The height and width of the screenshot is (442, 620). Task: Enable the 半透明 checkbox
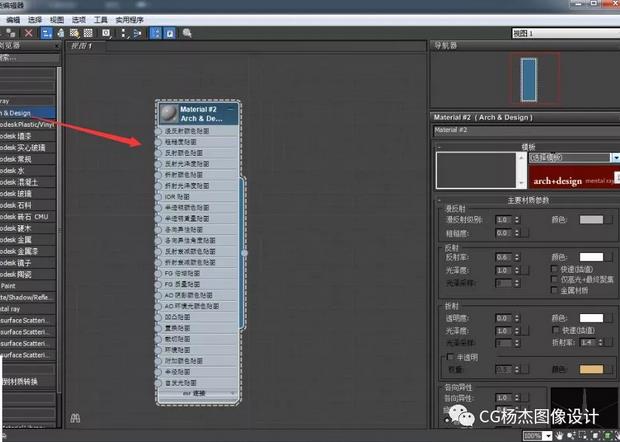[x=450, y=357]
